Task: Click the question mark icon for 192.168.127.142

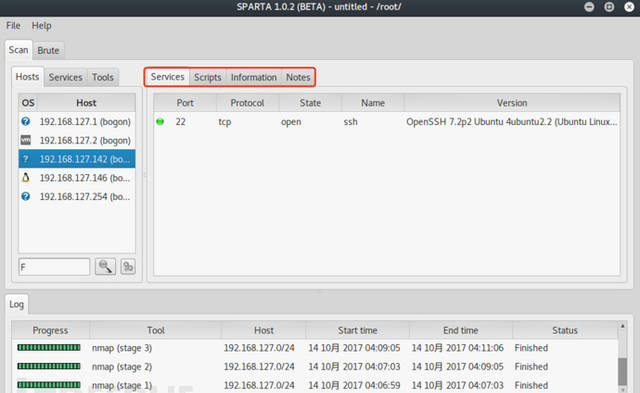Action: pos(26,159)
